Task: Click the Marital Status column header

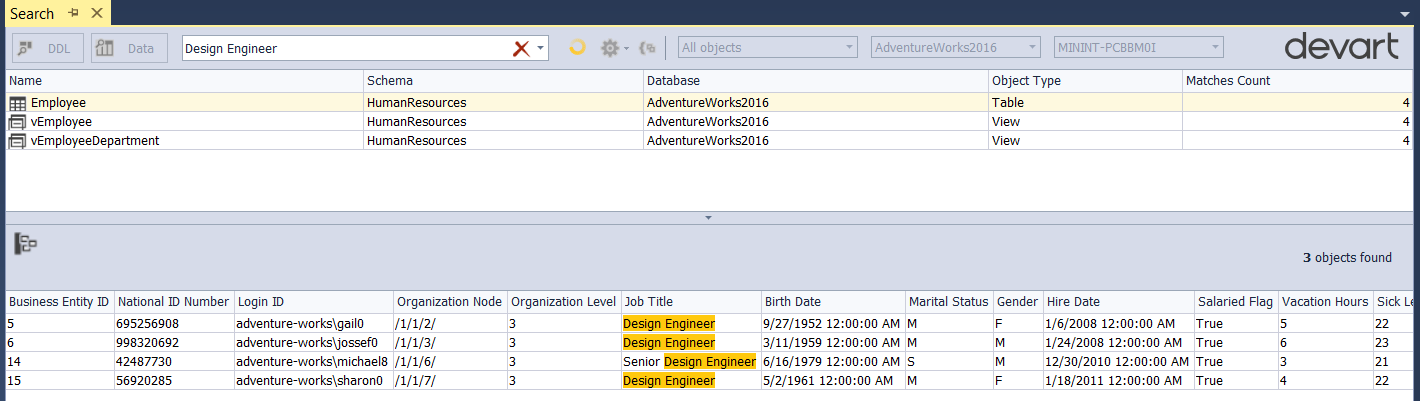Action: click(x=948, y=301)
